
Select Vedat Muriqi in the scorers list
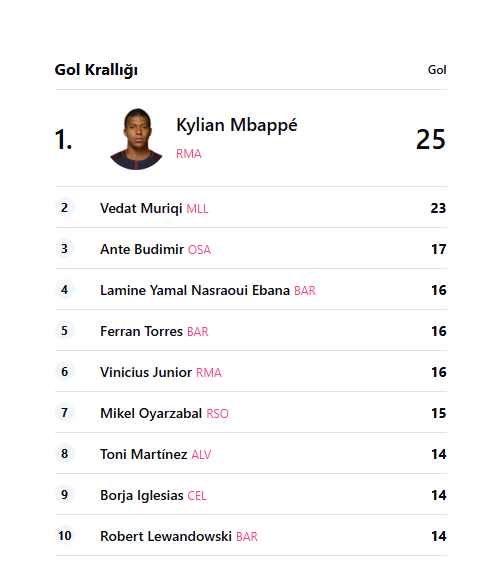point(141,208)
